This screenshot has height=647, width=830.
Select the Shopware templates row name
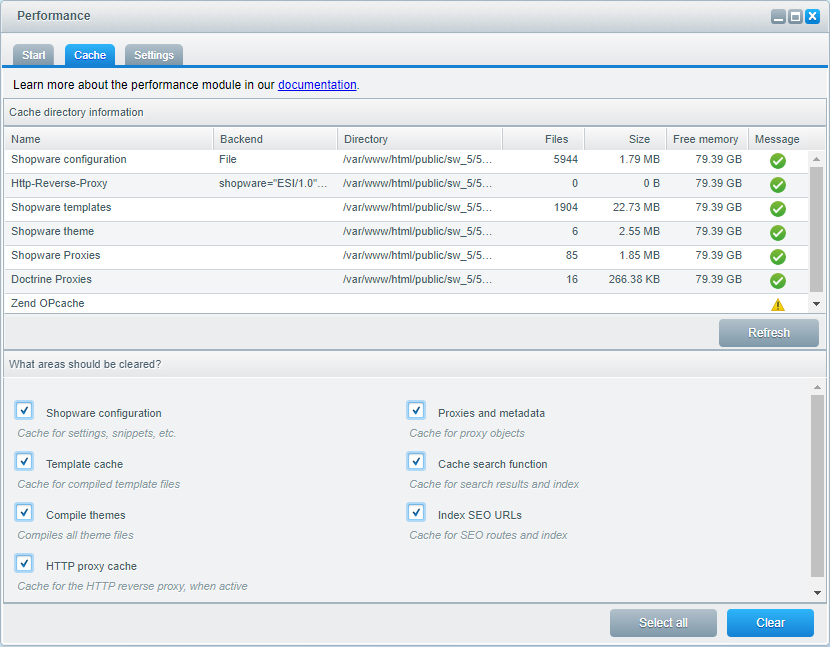(x=61, y=207)
